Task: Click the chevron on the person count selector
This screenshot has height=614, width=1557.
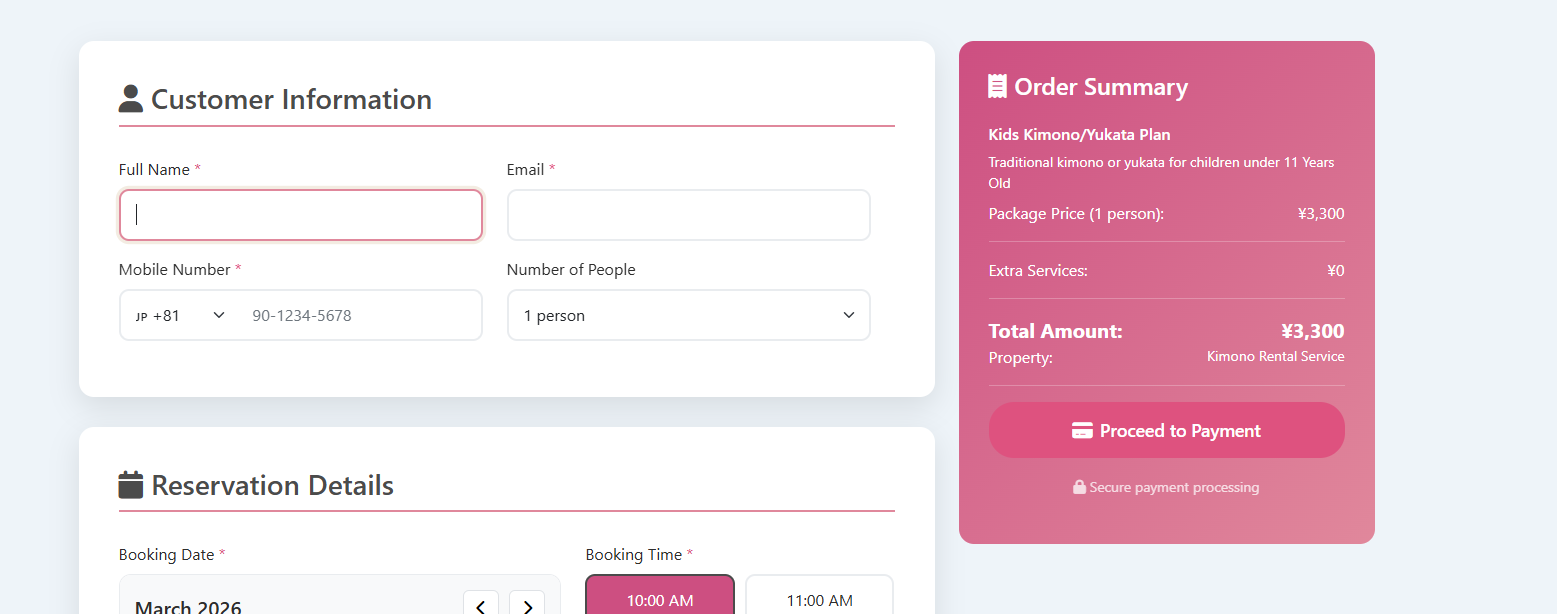Action: point(849,315)
